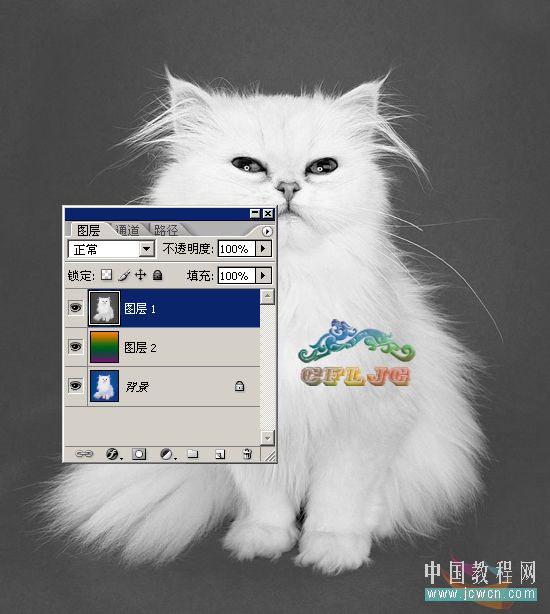Open the layers panel flyout menu
The image size is (550, 614).
coord(267,231)
